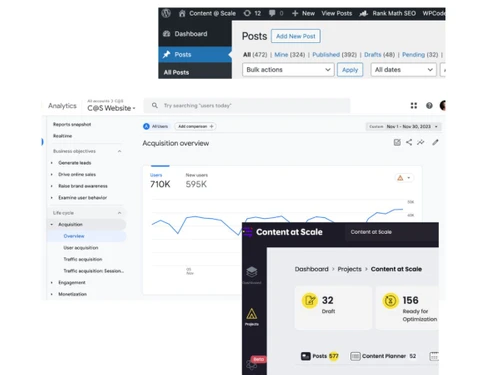Open the Content at Scale project selector
The image size is (500, 375).
[x=392, y=232]
